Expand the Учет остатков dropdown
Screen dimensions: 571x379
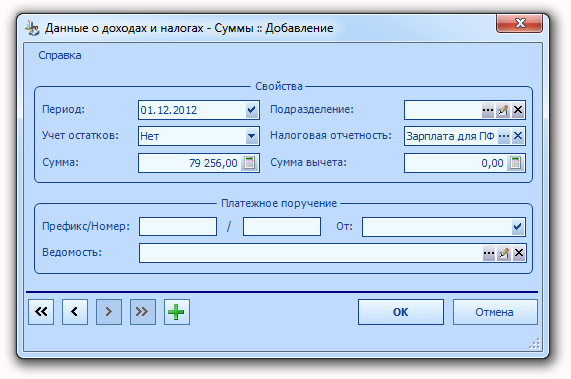252,136
